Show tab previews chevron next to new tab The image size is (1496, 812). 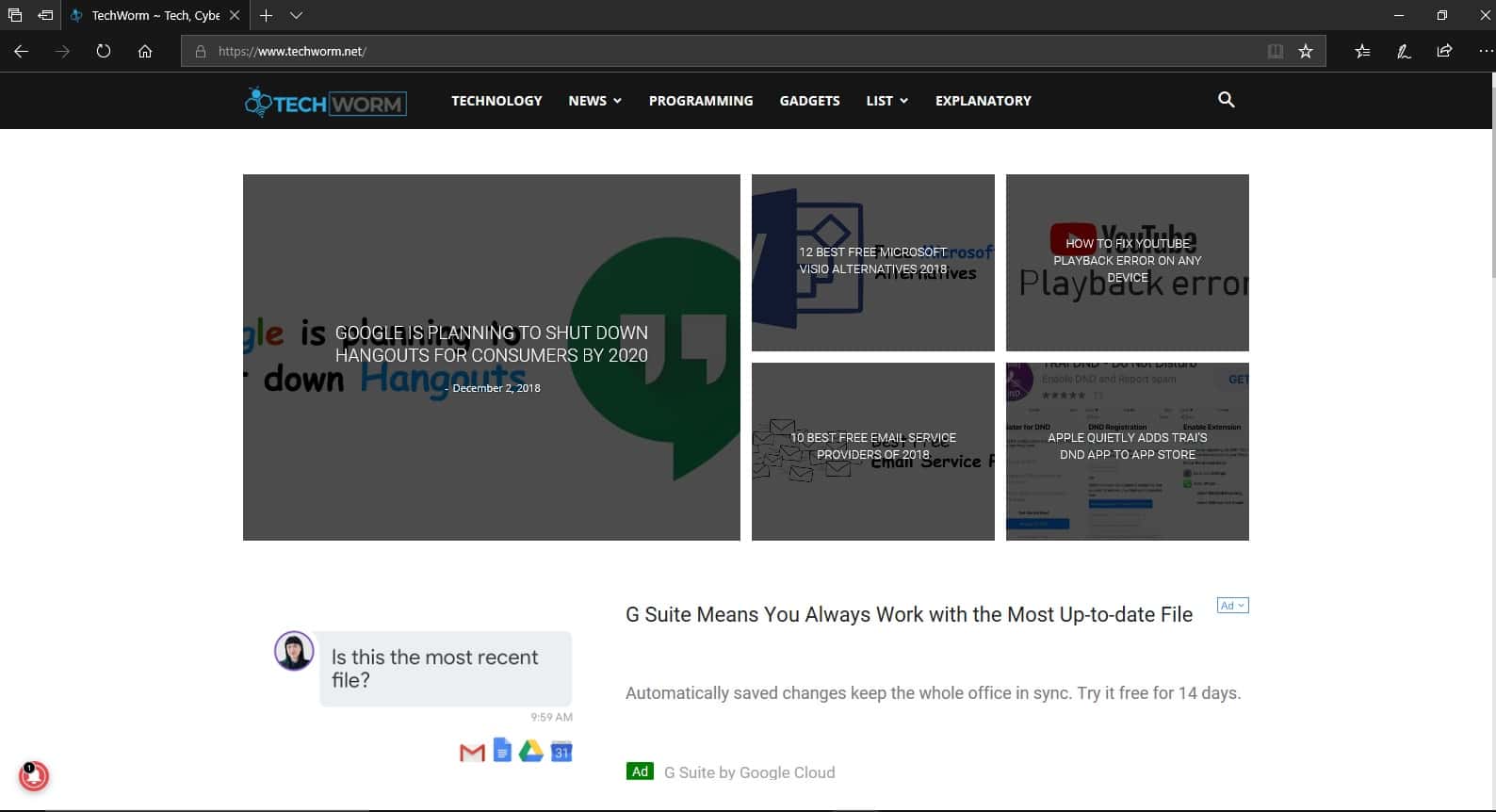(296, 16)
